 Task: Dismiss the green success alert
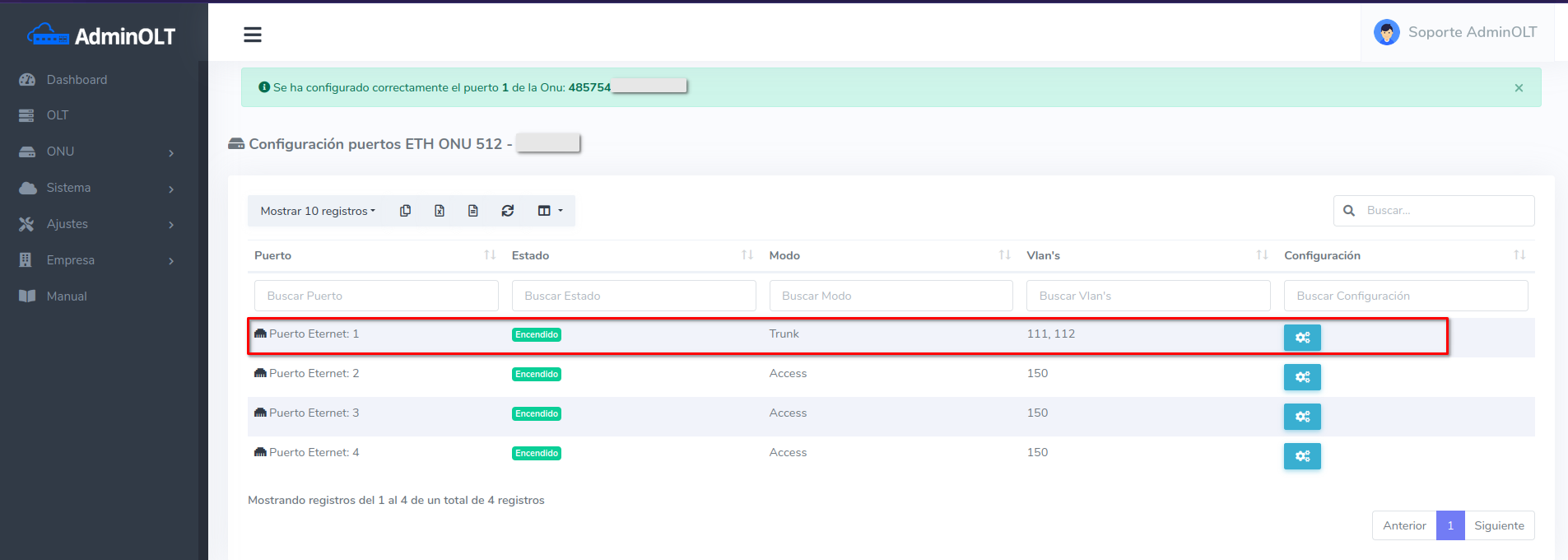pos(1519,88)
